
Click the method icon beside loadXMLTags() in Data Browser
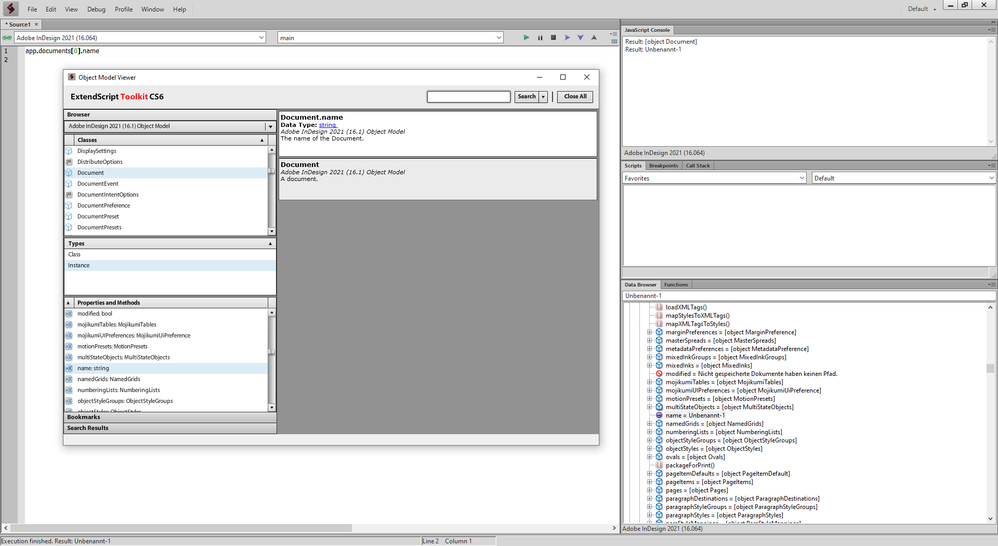point(659,307)
